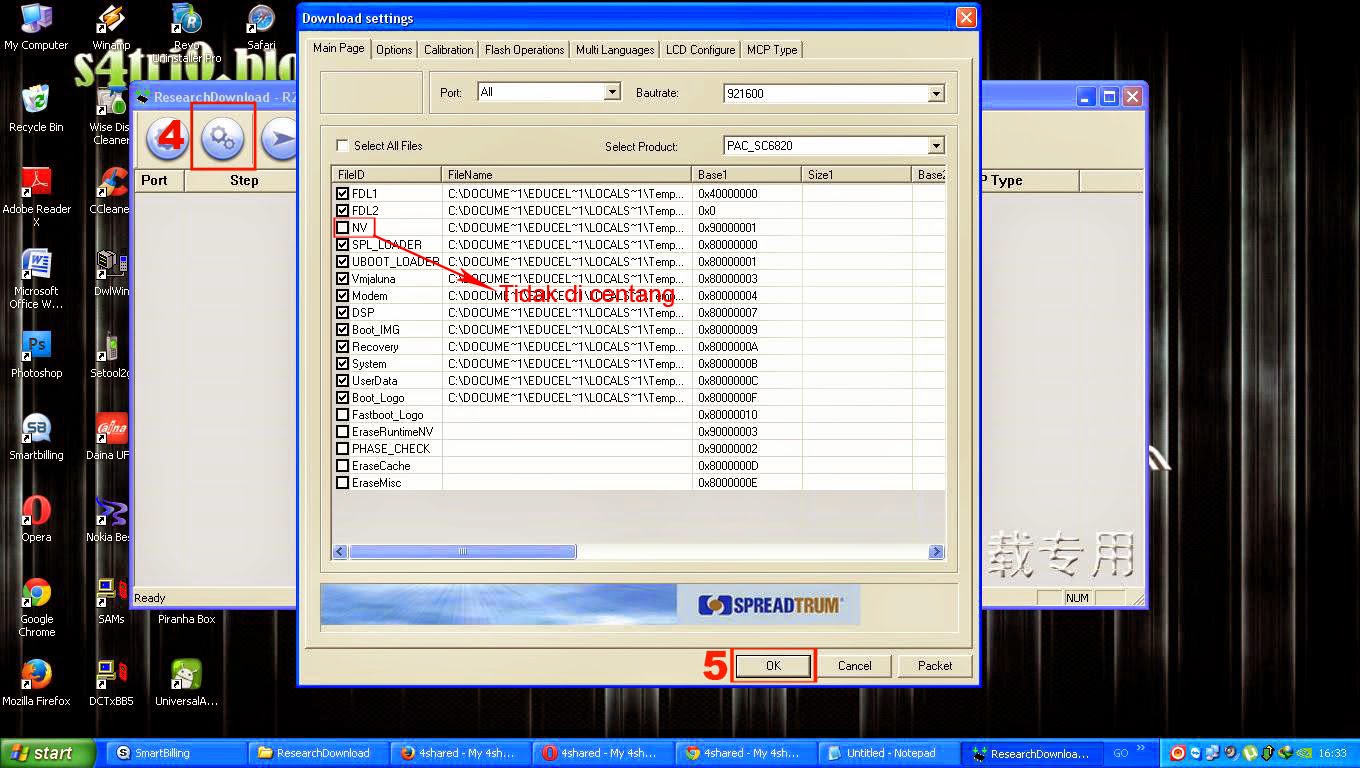The image size is (1360, 768).
Task: Tick the NV file checkbox
Action: (x=343, y=227)
